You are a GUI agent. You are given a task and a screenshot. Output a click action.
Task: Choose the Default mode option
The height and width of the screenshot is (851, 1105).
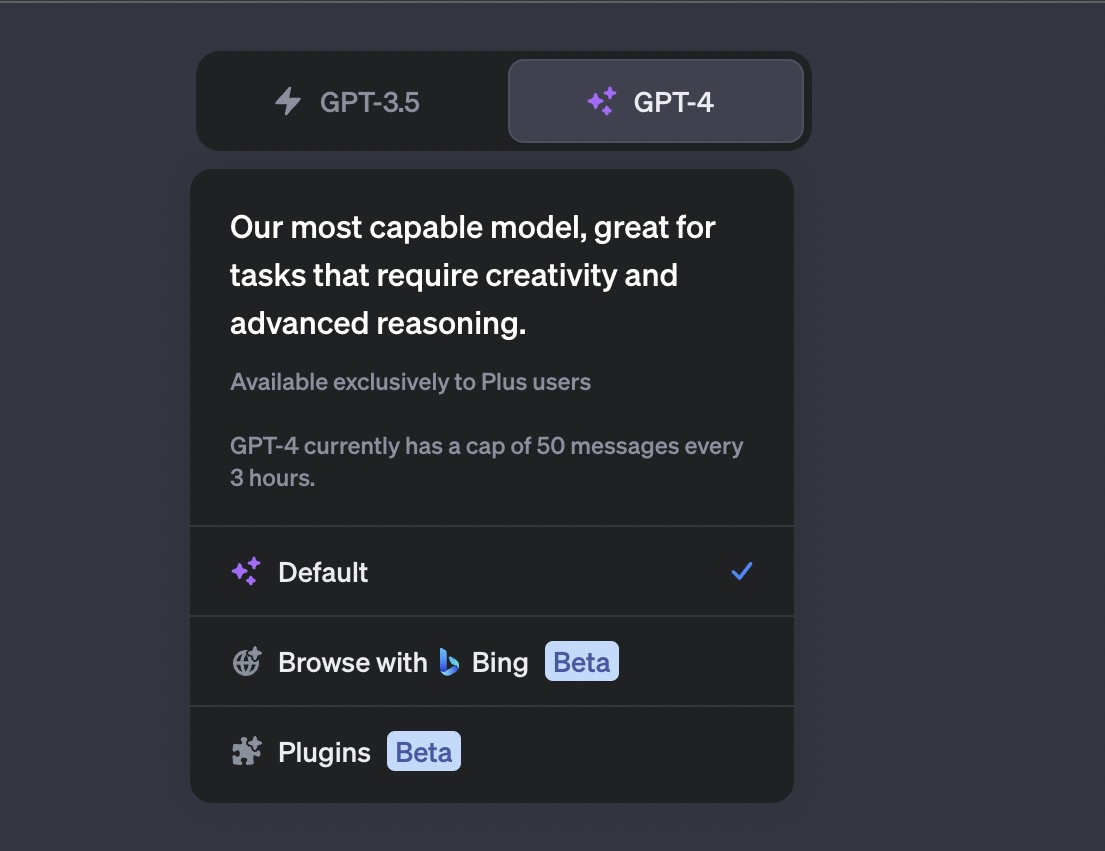tap(490, 572)
